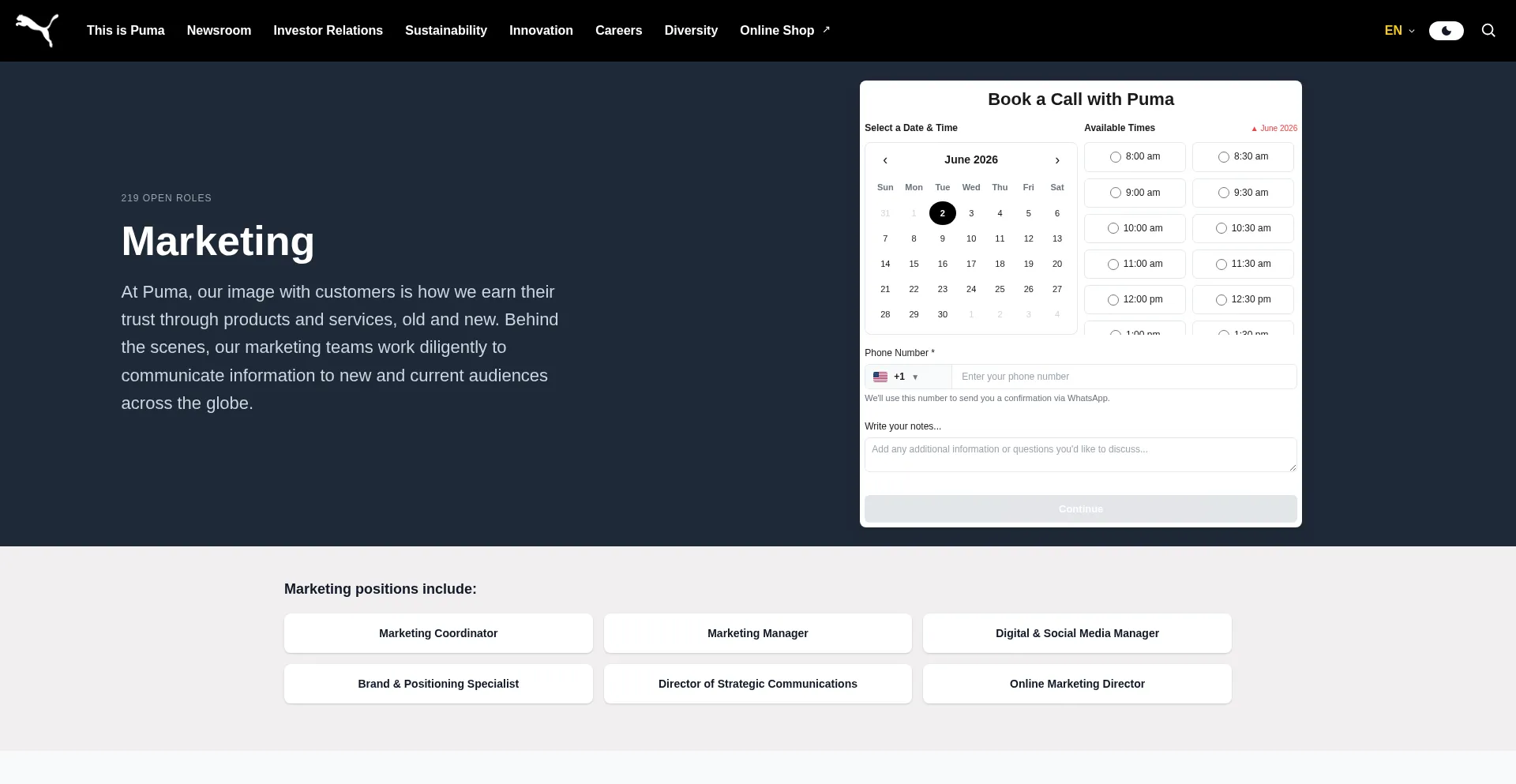Click the Available Times label
Viewport: 1516px width, 784px height.
coord(1120,128)
